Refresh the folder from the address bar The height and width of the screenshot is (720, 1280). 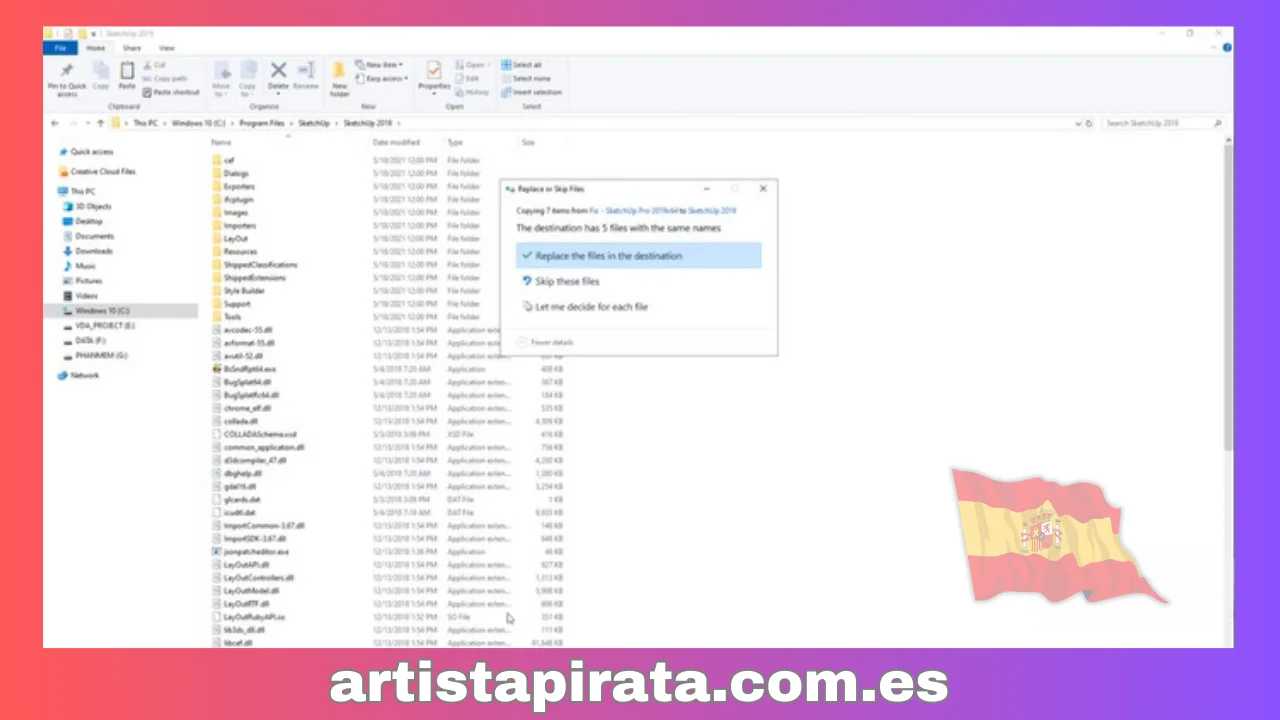click(x=1089, y=123)
